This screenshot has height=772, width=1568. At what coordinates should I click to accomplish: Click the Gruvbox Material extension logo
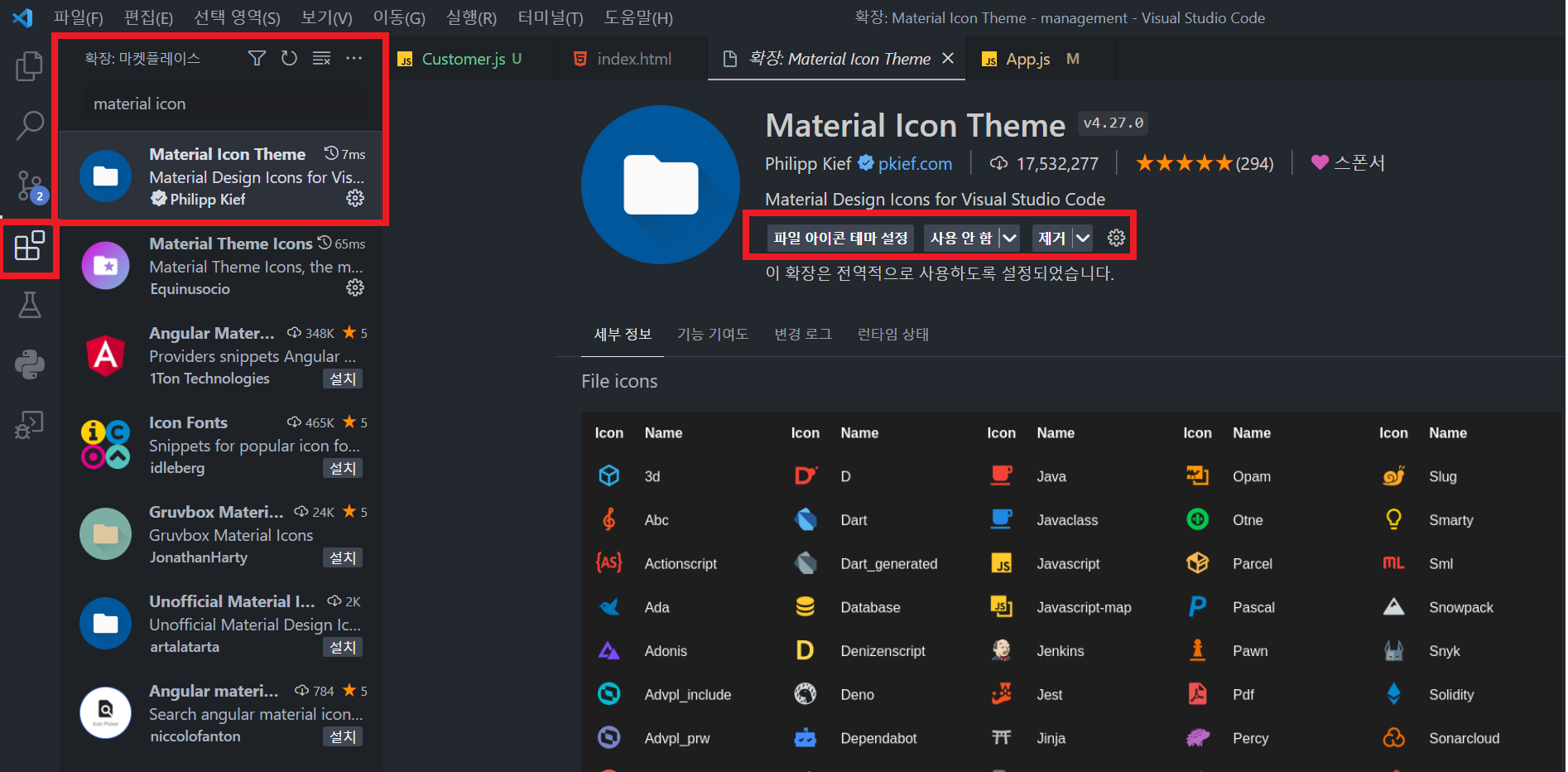coord(105,534)
